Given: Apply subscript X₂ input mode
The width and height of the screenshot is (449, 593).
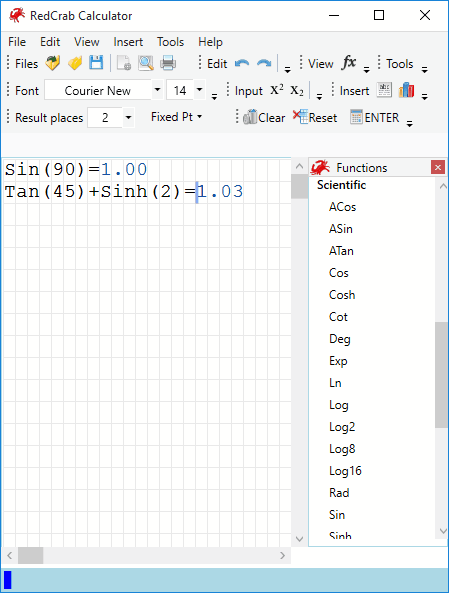Looking at the screenshot, I should [297, 91].
